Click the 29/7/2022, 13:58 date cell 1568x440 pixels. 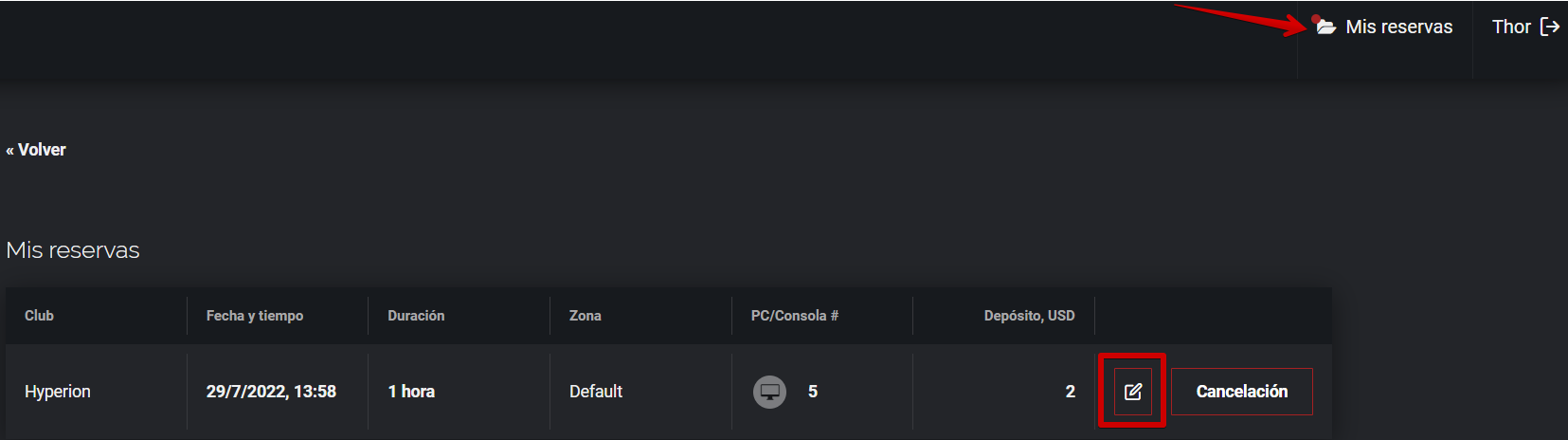coord(271,392)
